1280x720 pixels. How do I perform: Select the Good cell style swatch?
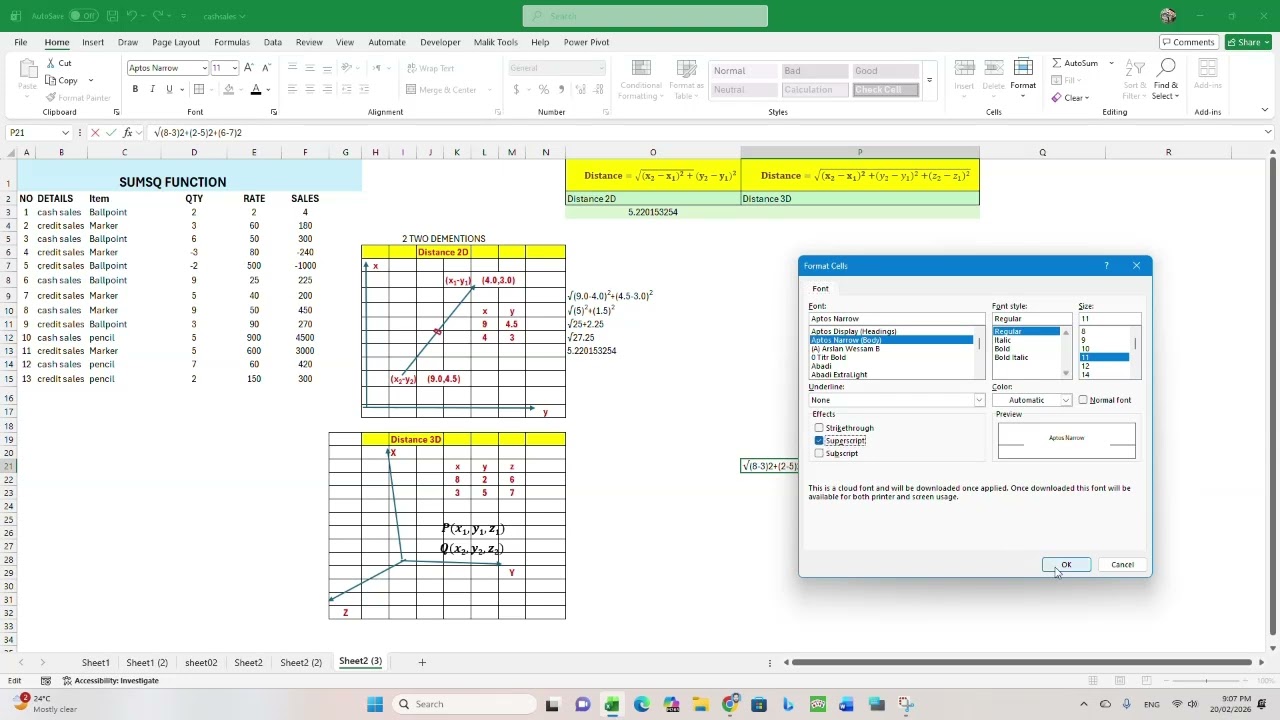tap(885, 71)
